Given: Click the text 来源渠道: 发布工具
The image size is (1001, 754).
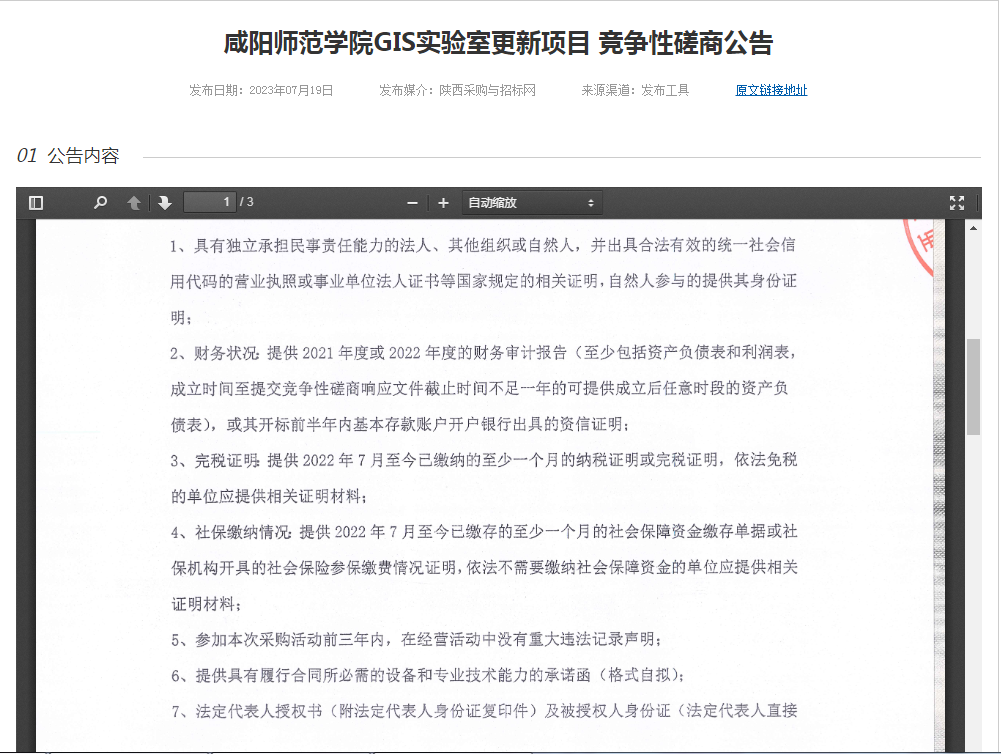Looking at the screenshot, I should pyautogui.click(x=635, y=91).
